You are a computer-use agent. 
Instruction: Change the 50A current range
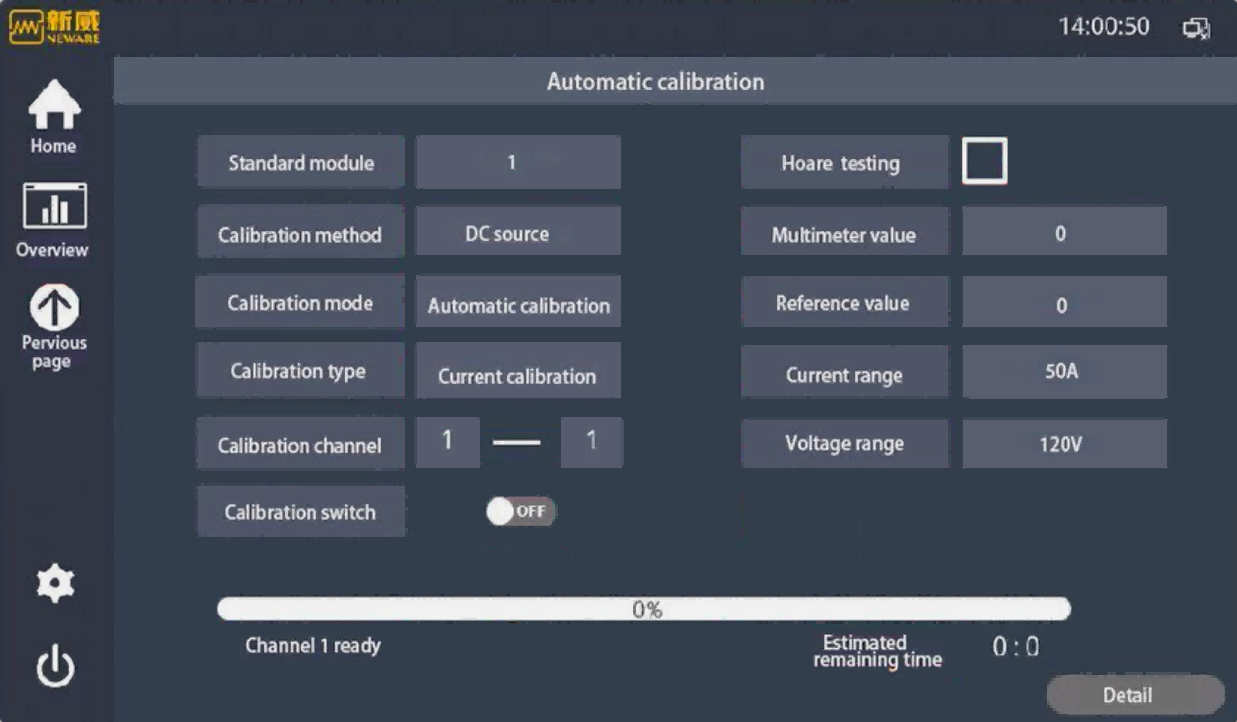coord(1064,372)
